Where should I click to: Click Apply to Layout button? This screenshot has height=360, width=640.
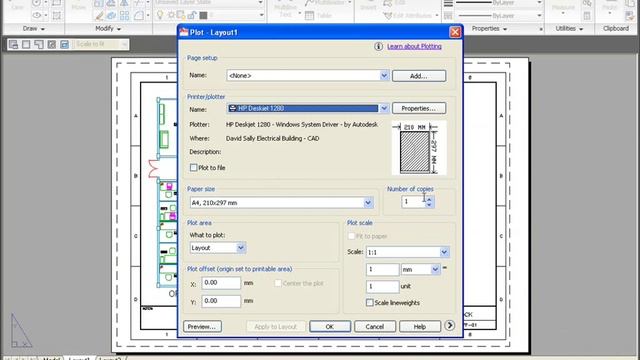[x=276, y=327]
